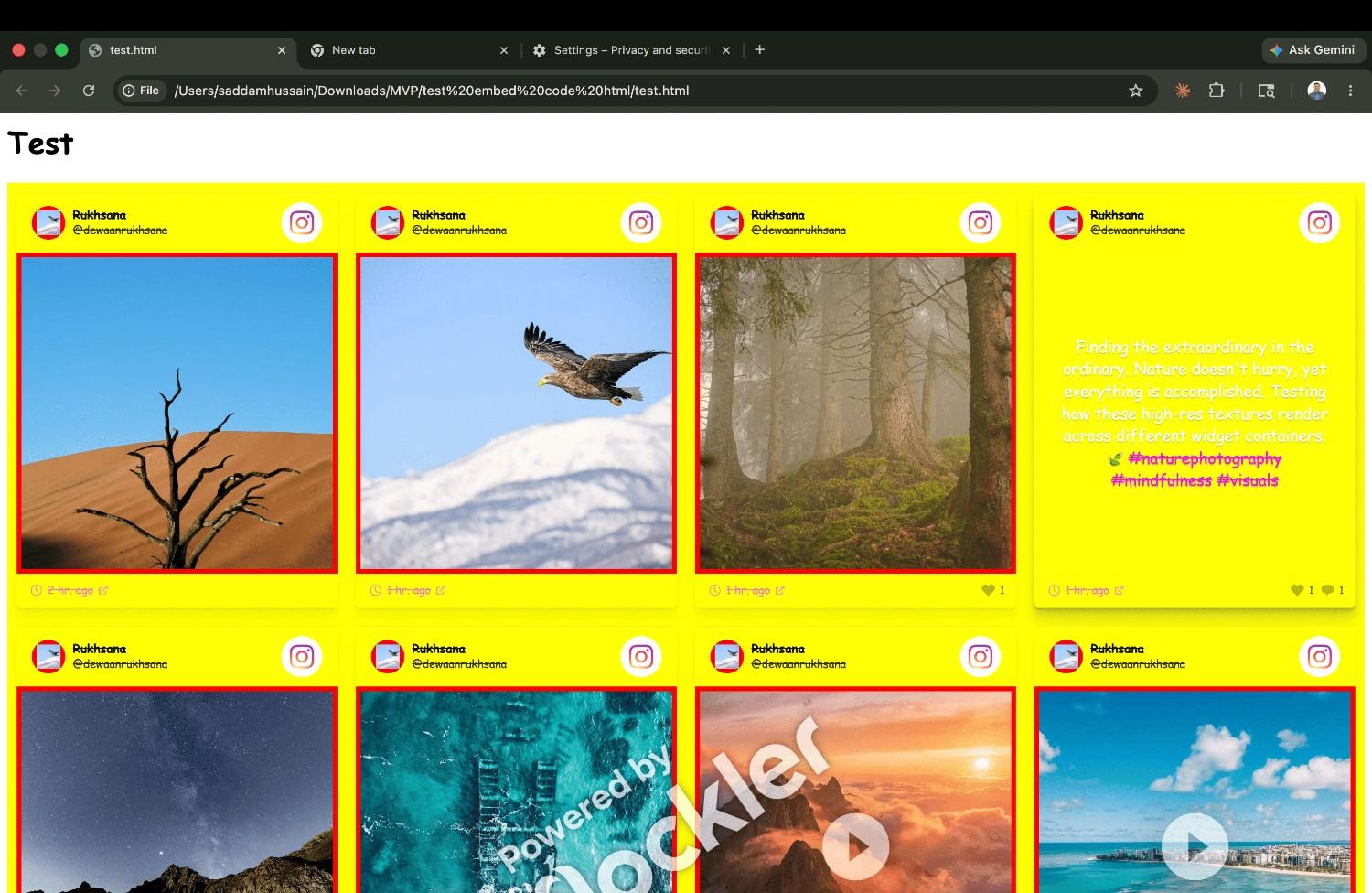
Task: Click Instagram icon on flying eagle card
Action: click(641, 222)
